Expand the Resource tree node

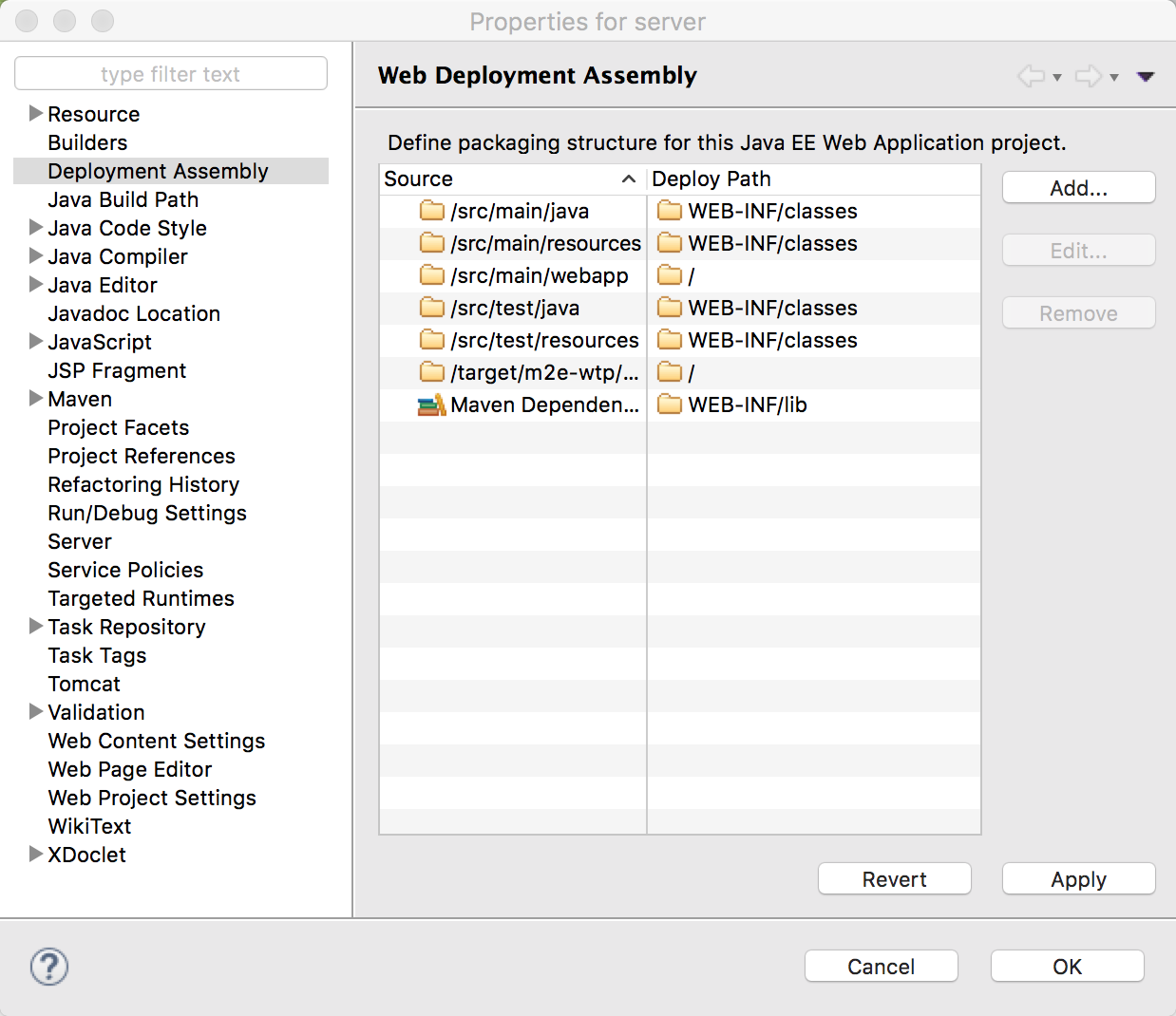click(x=36, y=113)
